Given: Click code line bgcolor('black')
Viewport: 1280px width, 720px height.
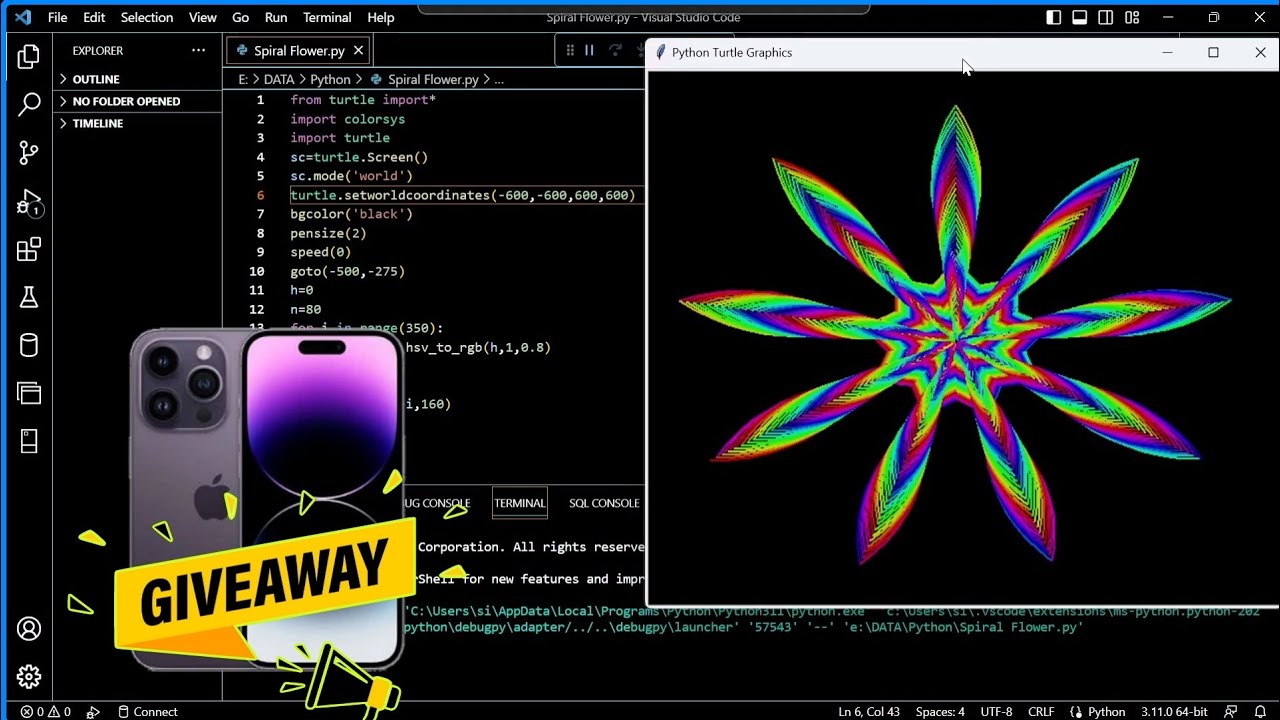Looking at the screenshot, I should (351, 214).
